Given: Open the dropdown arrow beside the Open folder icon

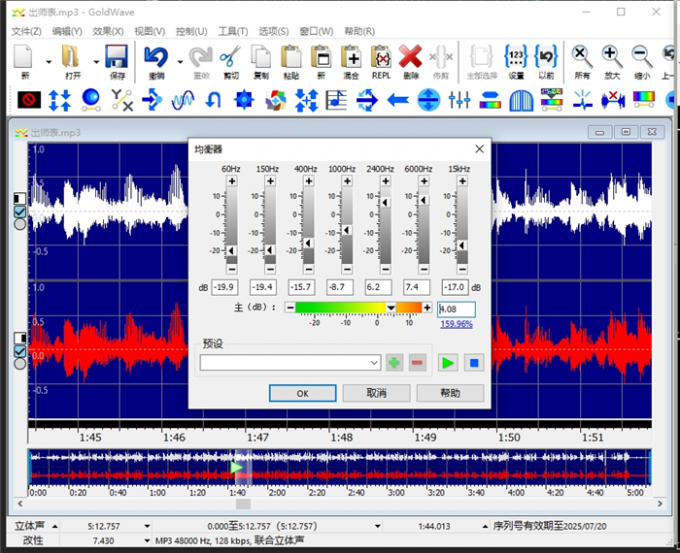Looking at the screenshot, I should pos(96,62).
